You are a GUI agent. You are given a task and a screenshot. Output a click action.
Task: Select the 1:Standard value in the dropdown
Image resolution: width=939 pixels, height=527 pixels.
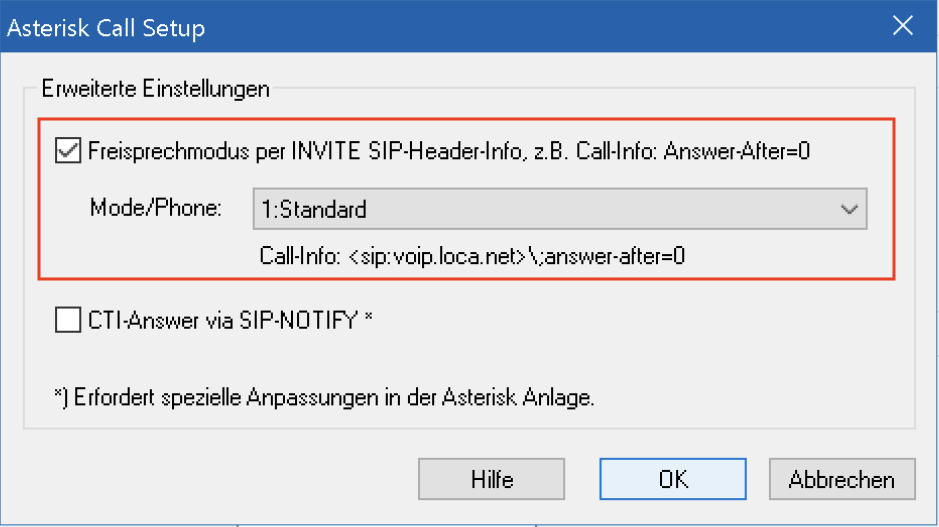click(313, 210)
